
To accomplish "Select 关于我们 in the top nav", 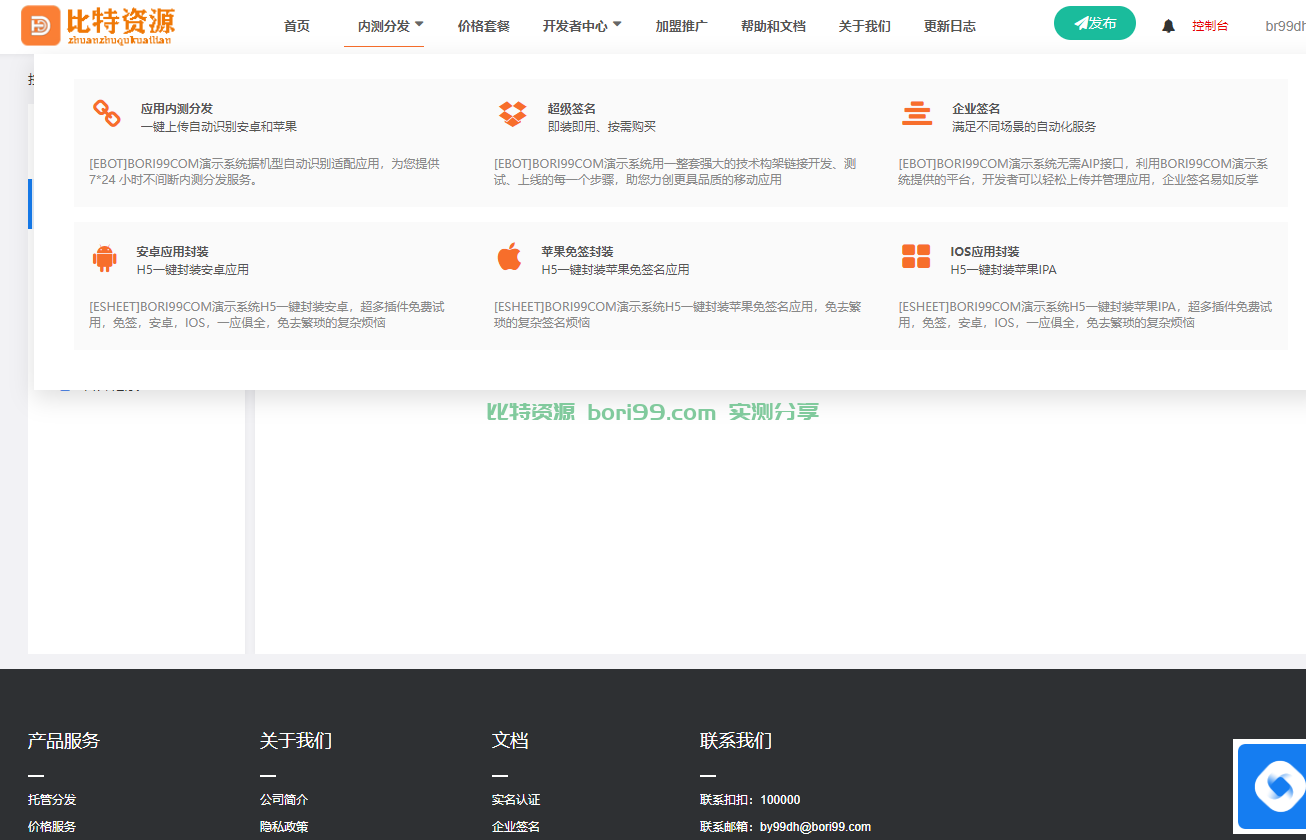I will tap(864, 26).
